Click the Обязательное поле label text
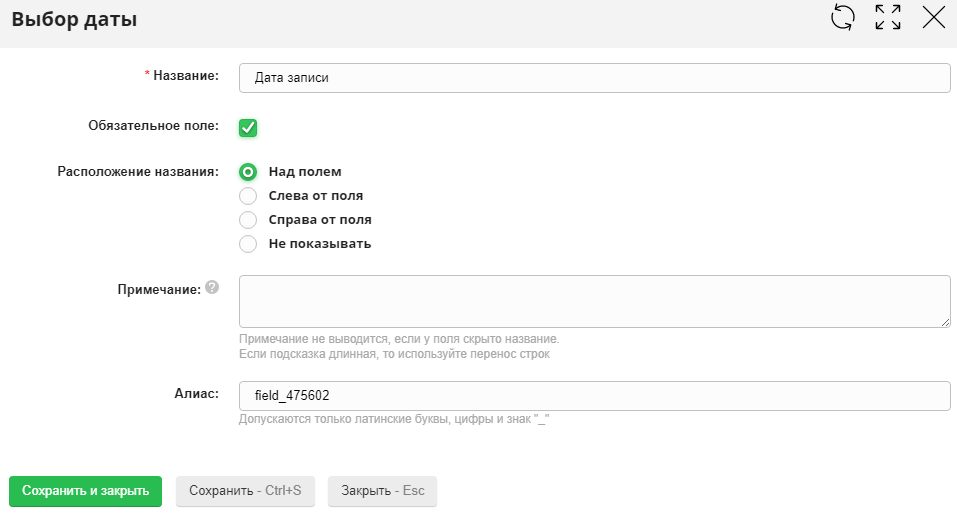This screenshot has width=957, height=525. coord(153,126)
